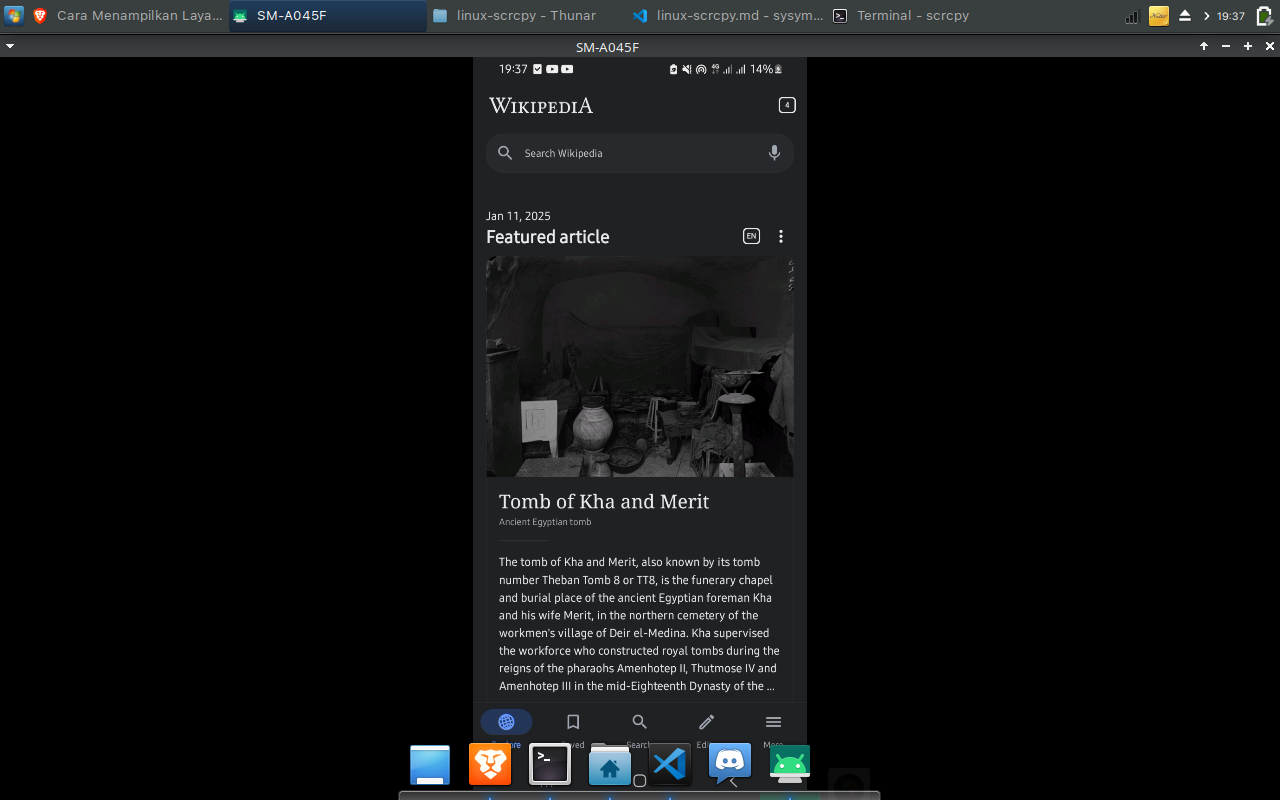Tap the voice search microphone icon
1280x800 pixels.
(774, 153)
